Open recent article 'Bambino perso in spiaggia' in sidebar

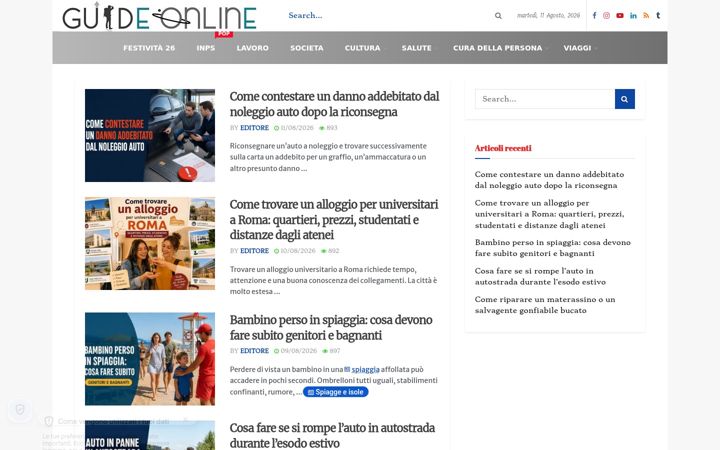552,248
